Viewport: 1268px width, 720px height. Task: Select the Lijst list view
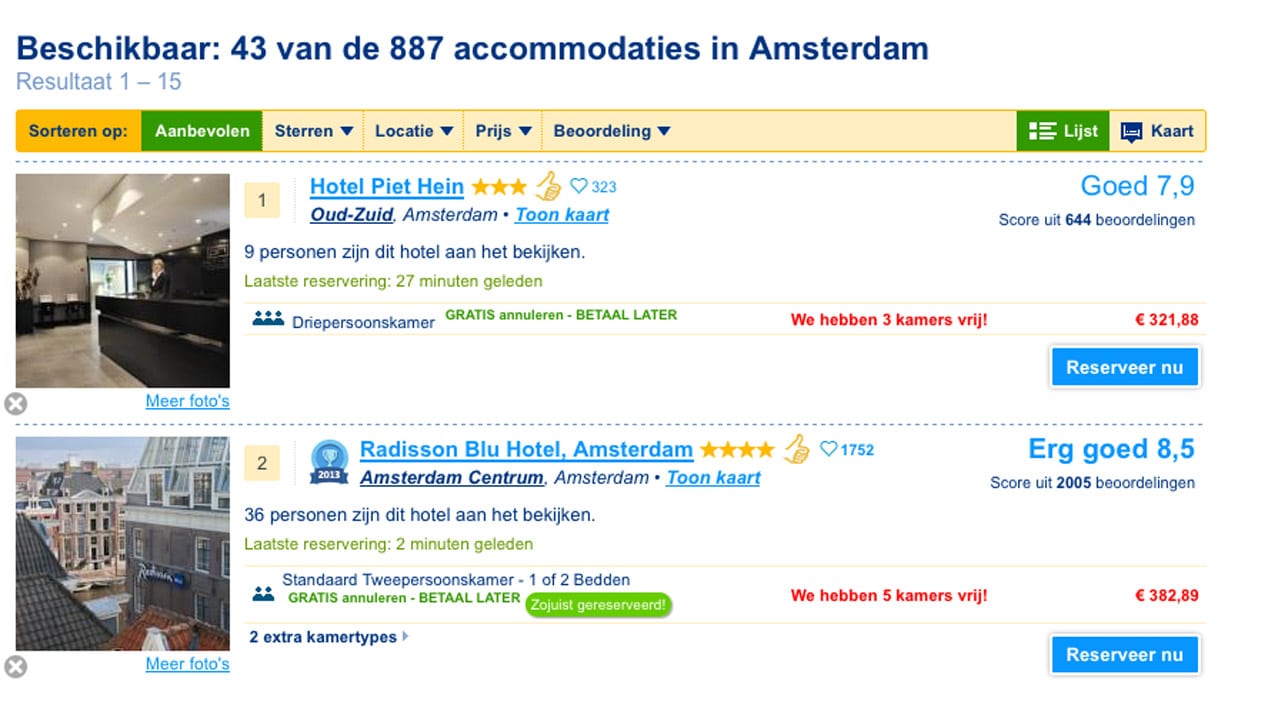point(1063,131)
